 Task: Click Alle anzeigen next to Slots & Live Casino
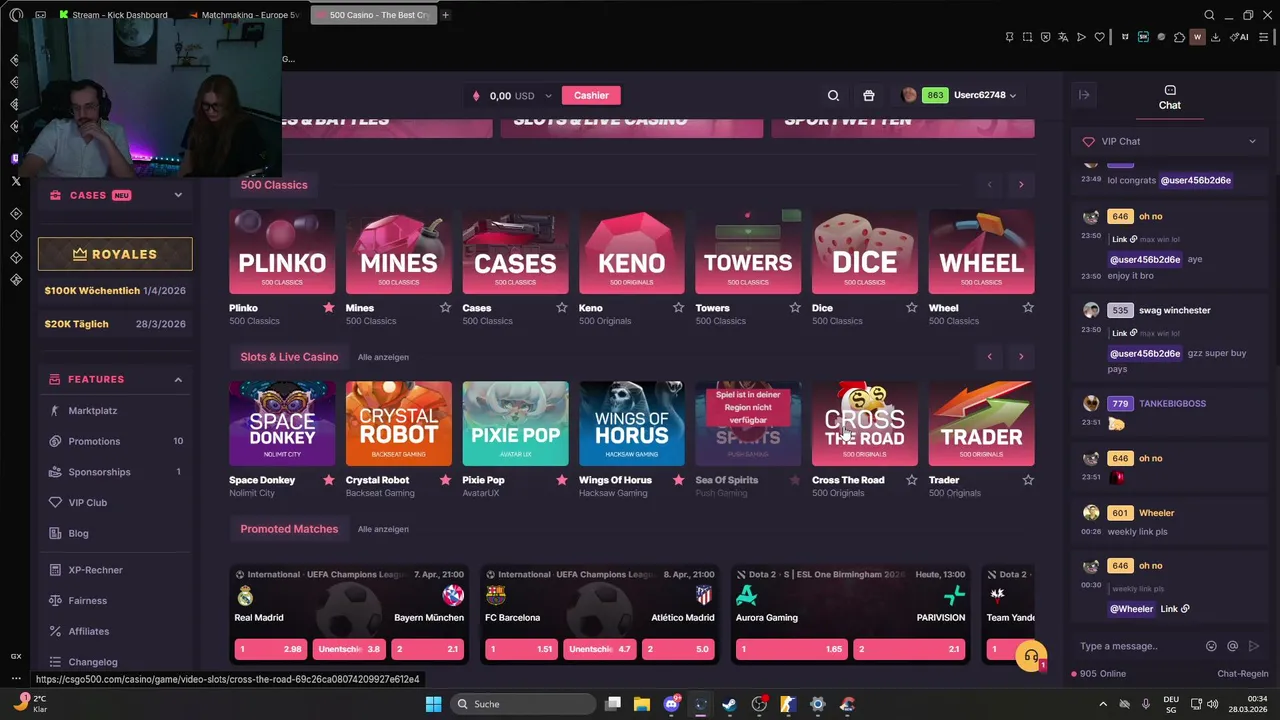click(x=383, y=357)
